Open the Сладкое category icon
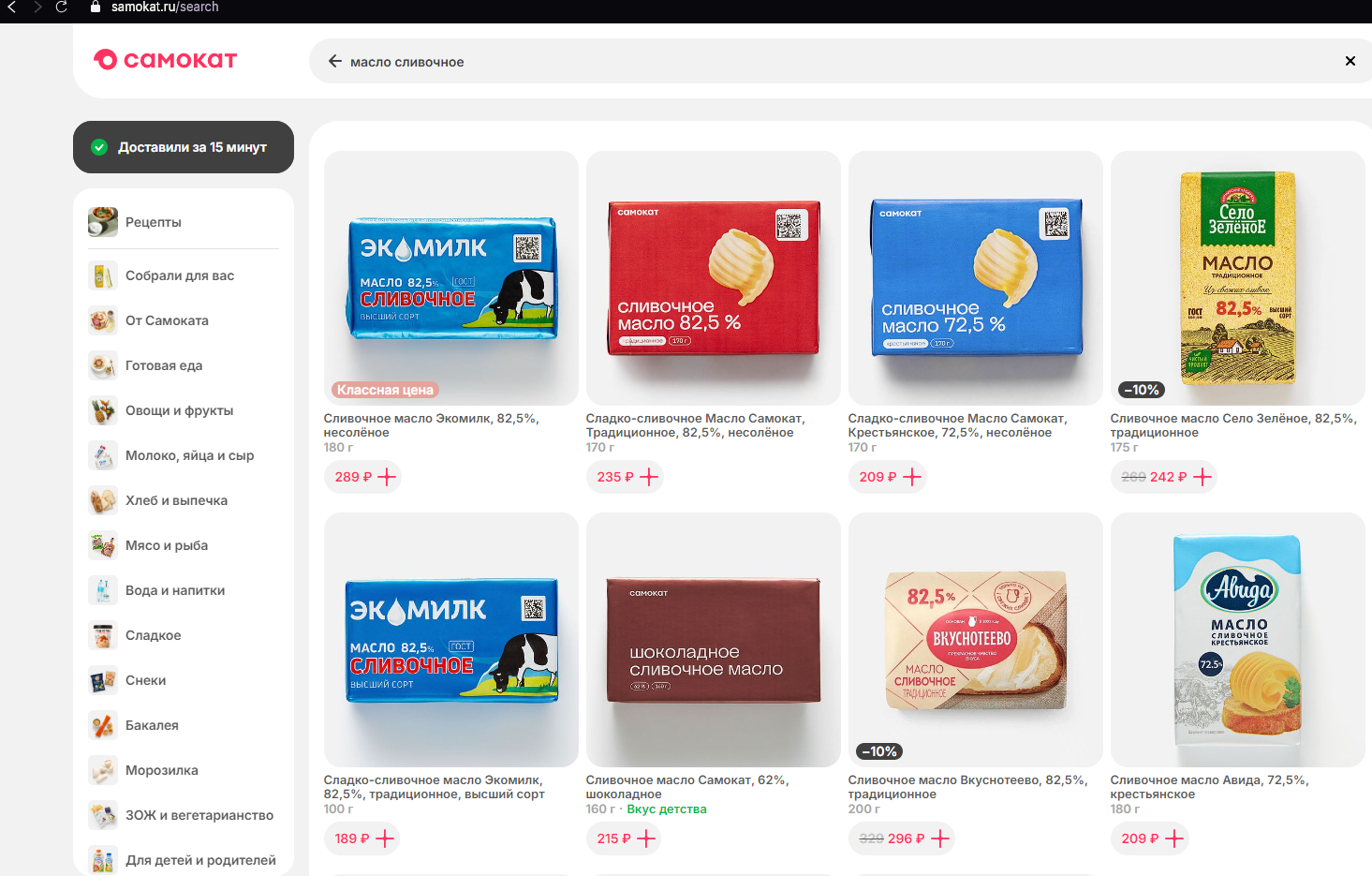1372x876 pixels. coord(103,635)
